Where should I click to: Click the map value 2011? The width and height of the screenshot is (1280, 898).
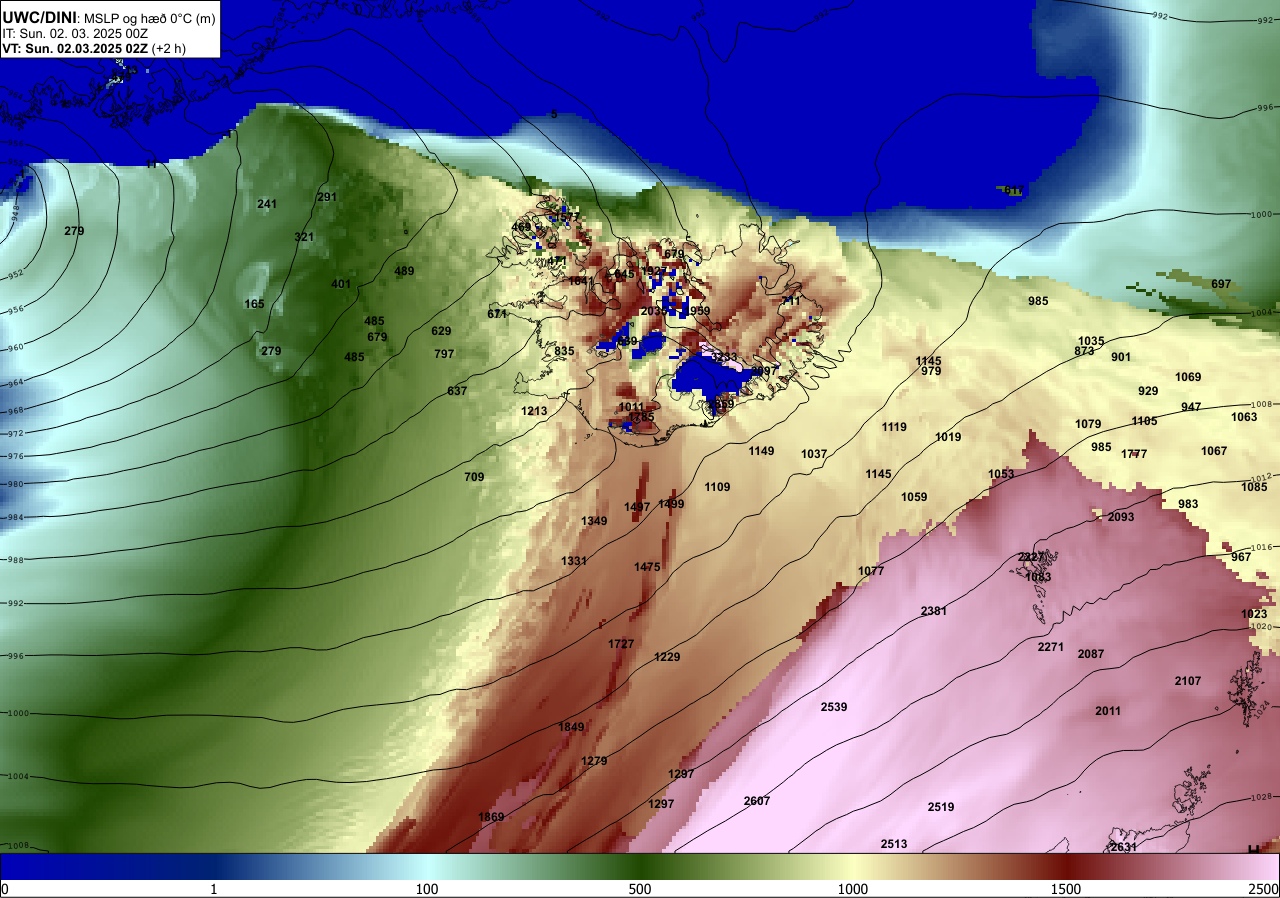click(x=1108, y=711)
